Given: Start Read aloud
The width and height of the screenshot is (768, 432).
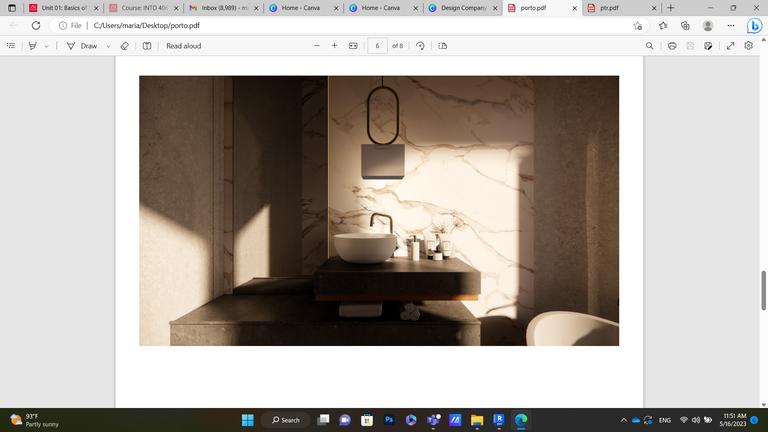Looking at the screenshot, I should [184, 46].
